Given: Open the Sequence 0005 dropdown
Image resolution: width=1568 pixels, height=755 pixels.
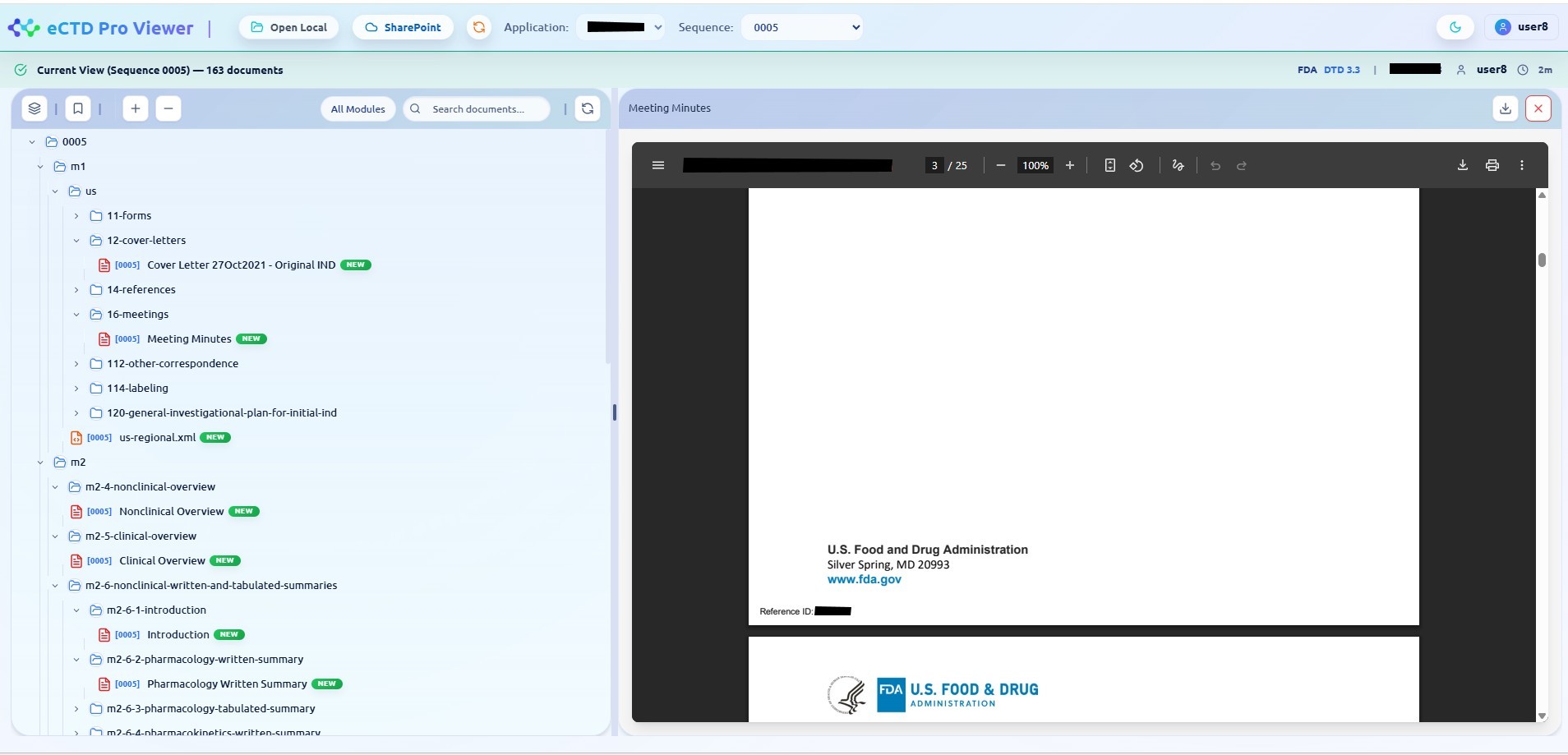Looking at the screenshot, I should 802,27.
